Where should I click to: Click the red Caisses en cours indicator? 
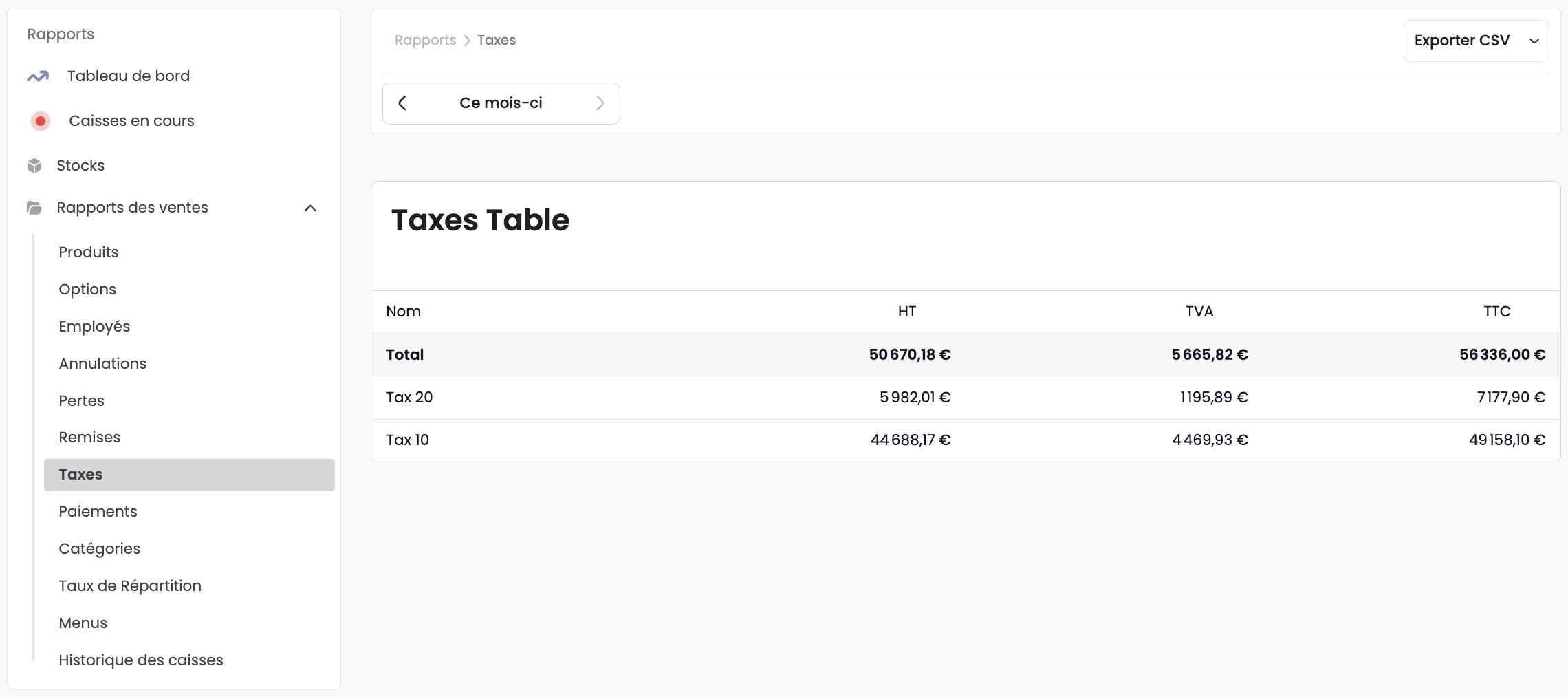[x=41, y=121]
